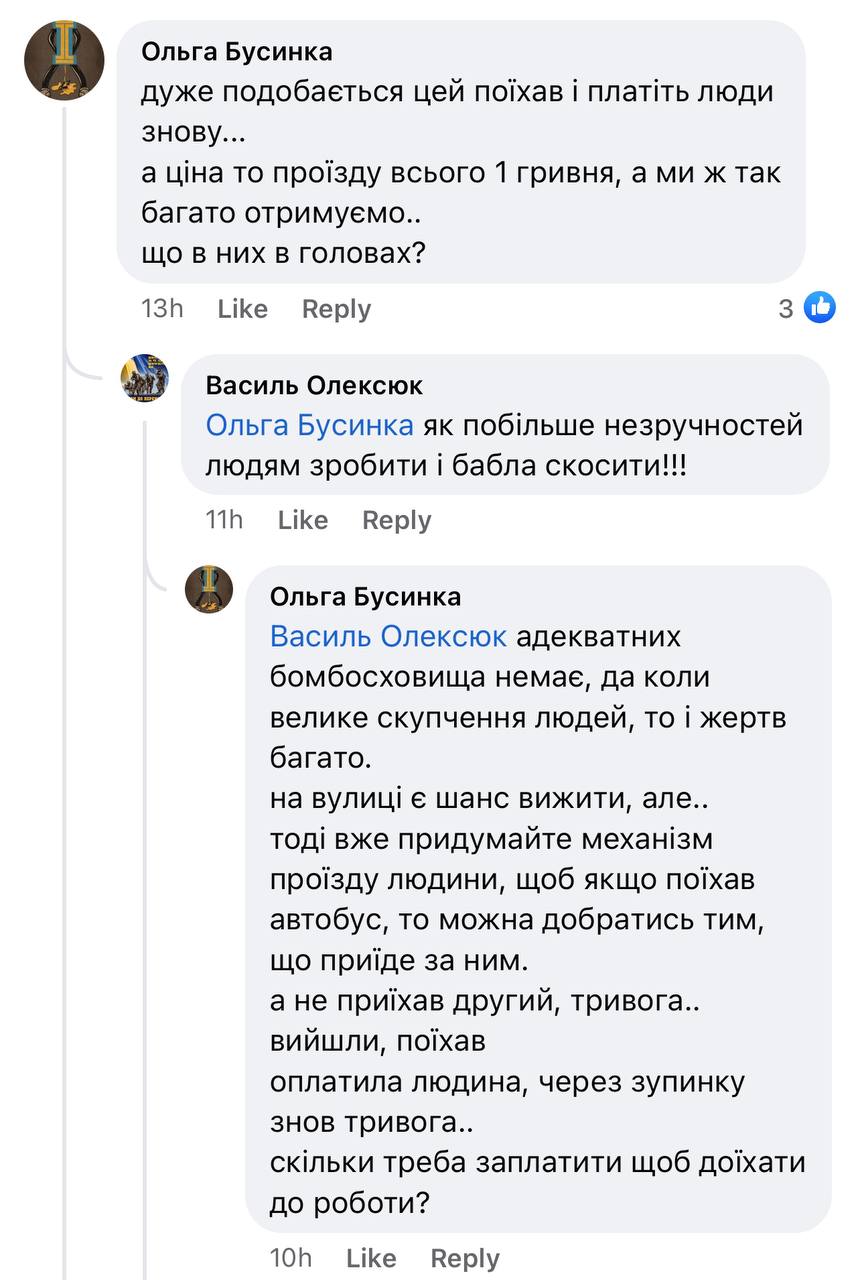860x1280 pixels.
Task: Reply to Василь Олексюк's 11h comment
Action: (x=396, y=520)
